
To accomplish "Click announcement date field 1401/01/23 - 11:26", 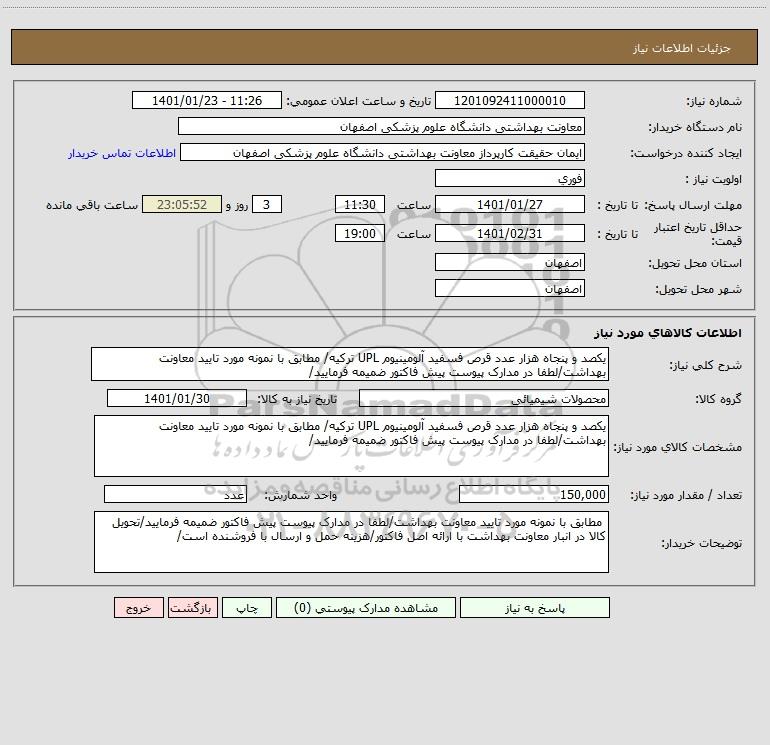I will point(207,101).
